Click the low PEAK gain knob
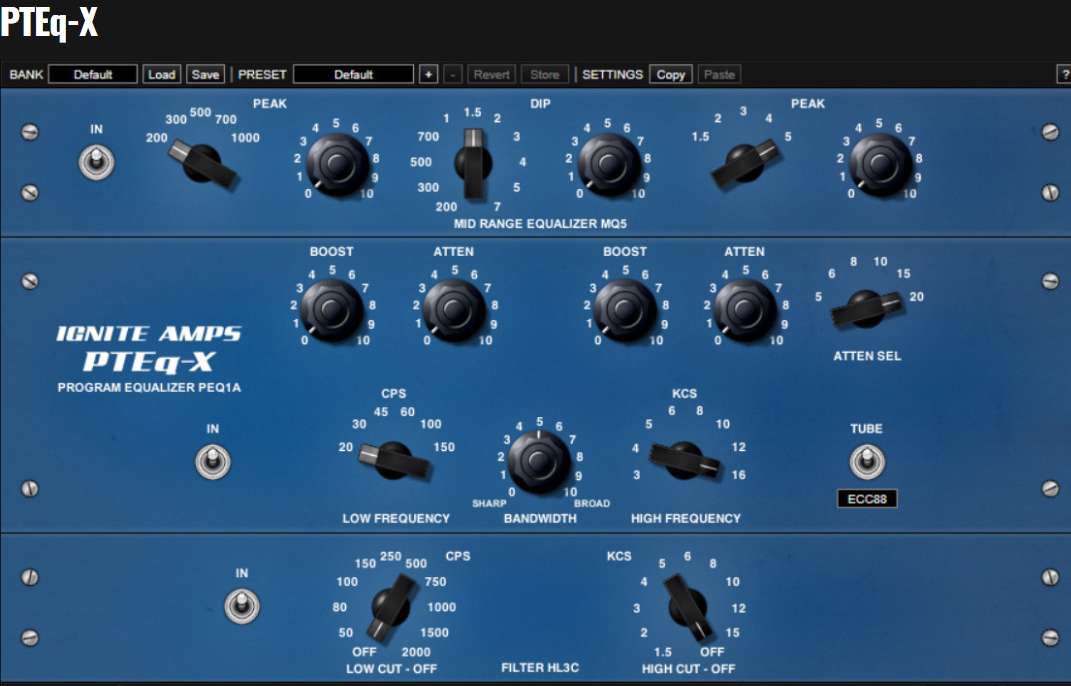The height and width of the screenshot is (686, 1071). pos(337,164)
